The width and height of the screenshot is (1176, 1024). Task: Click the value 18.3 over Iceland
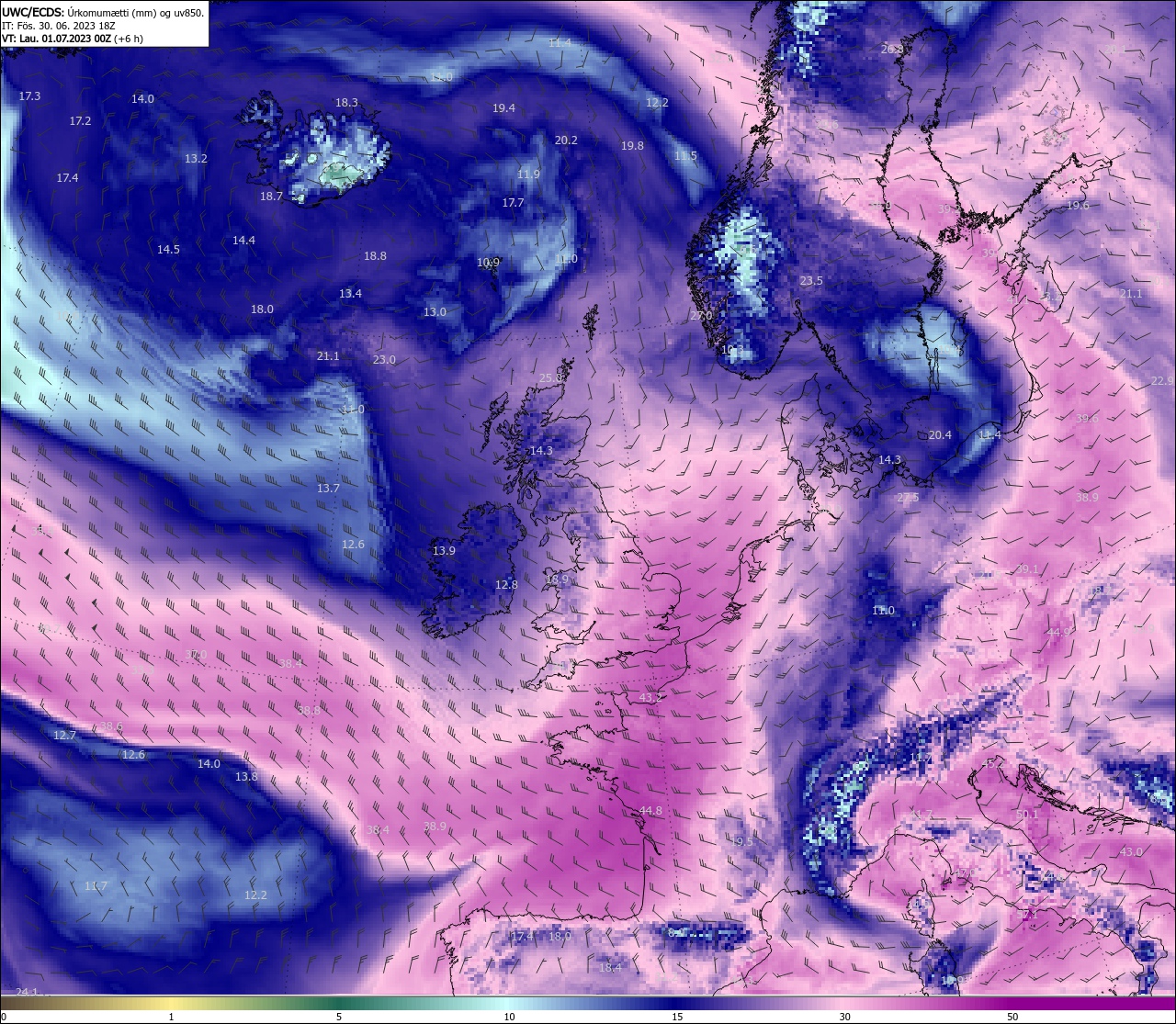click(x=346, y=103)
